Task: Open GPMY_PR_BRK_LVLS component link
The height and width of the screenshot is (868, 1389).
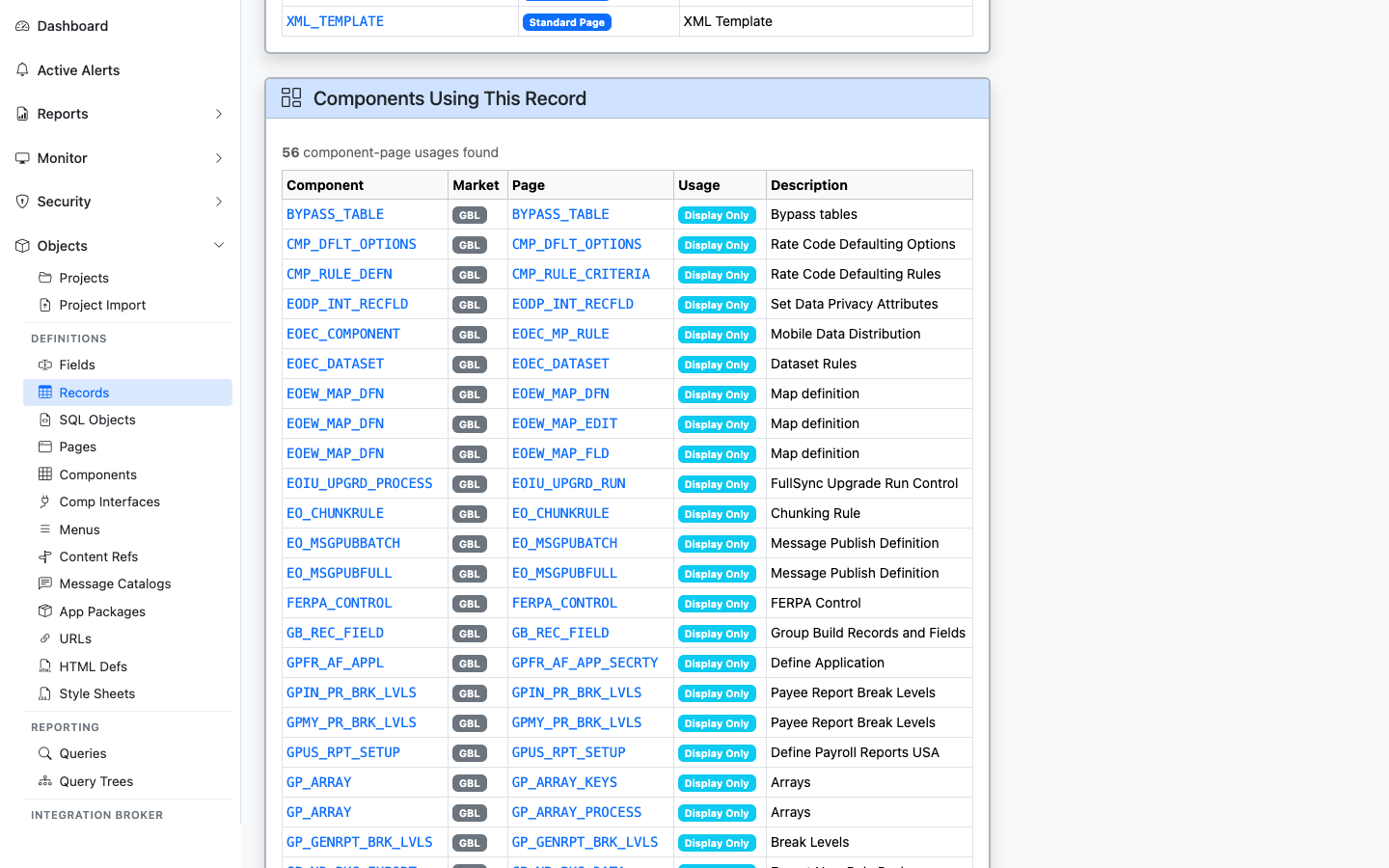Action: (x=351, y=722)
